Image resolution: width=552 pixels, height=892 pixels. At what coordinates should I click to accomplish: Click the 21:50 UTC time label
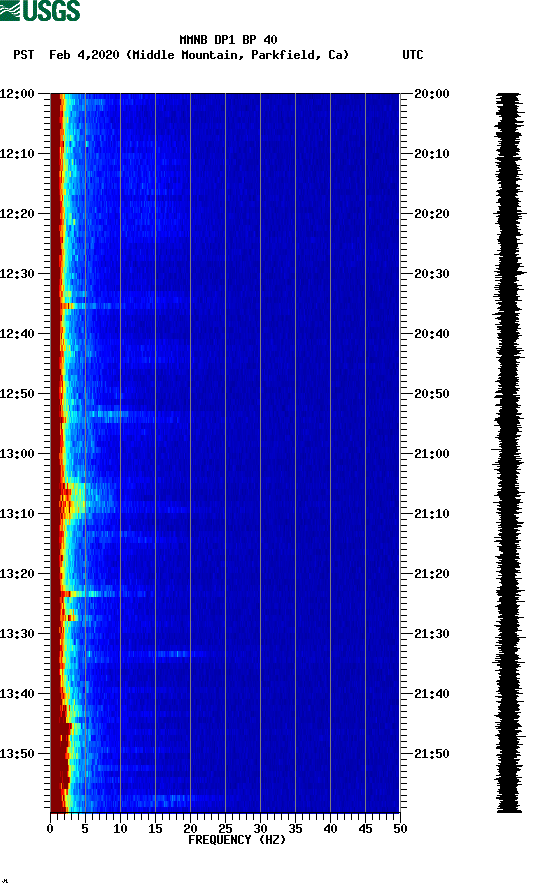pyautogui.click(x=431, y=754)
